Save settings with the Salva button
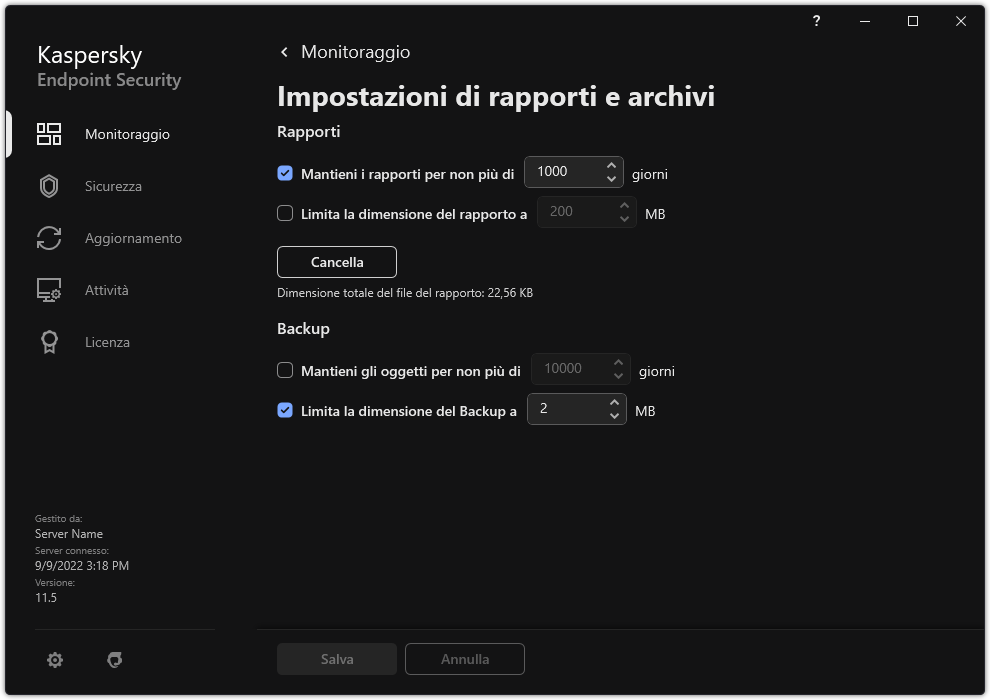The width and height of the screenshot is (990, 700). coord(336,658)
